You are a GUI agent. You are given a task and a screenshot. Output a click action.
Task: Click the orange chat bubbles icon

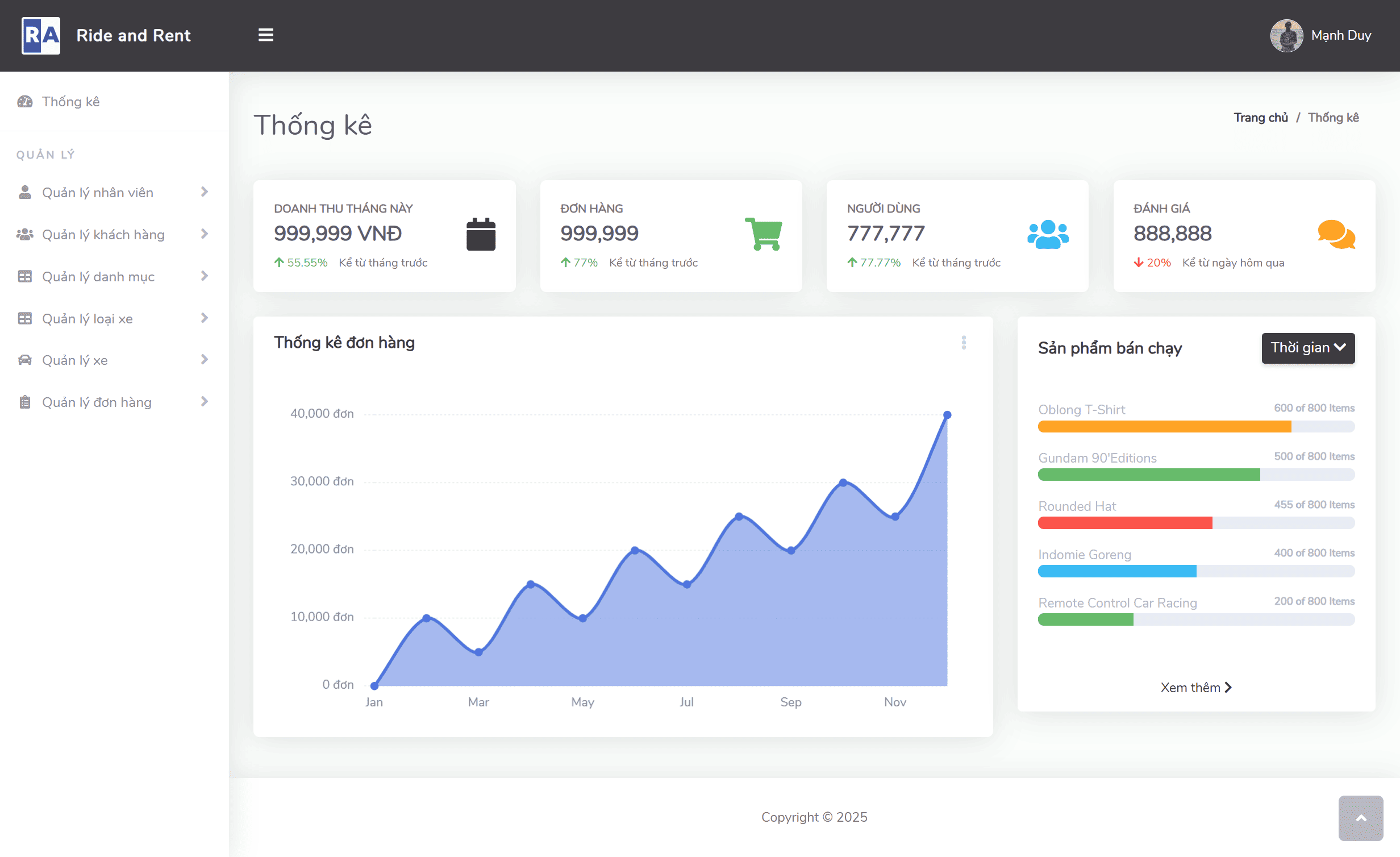tap(1336, 234)
